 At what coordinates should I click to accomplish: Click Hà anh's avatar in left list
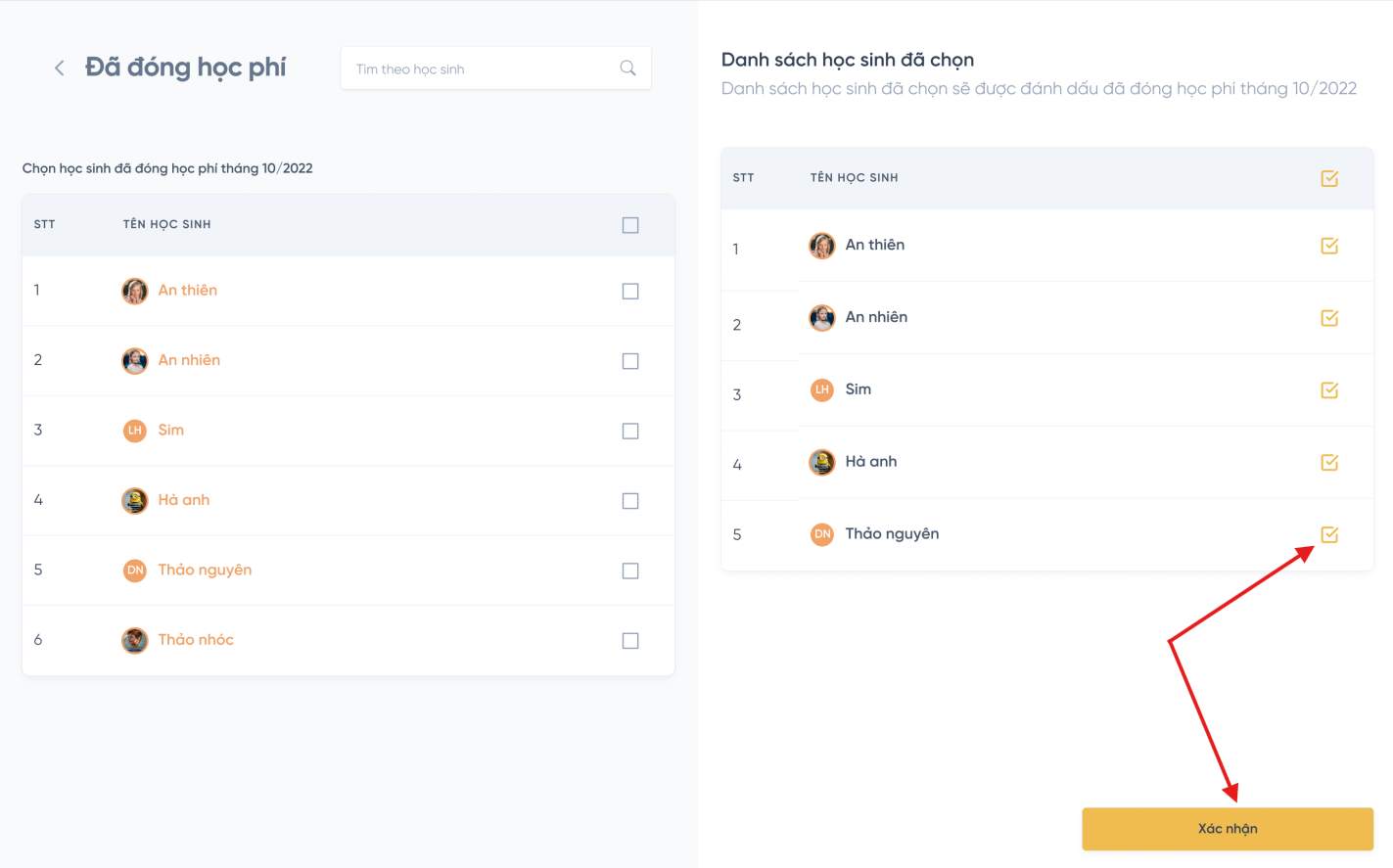(135, 501)
